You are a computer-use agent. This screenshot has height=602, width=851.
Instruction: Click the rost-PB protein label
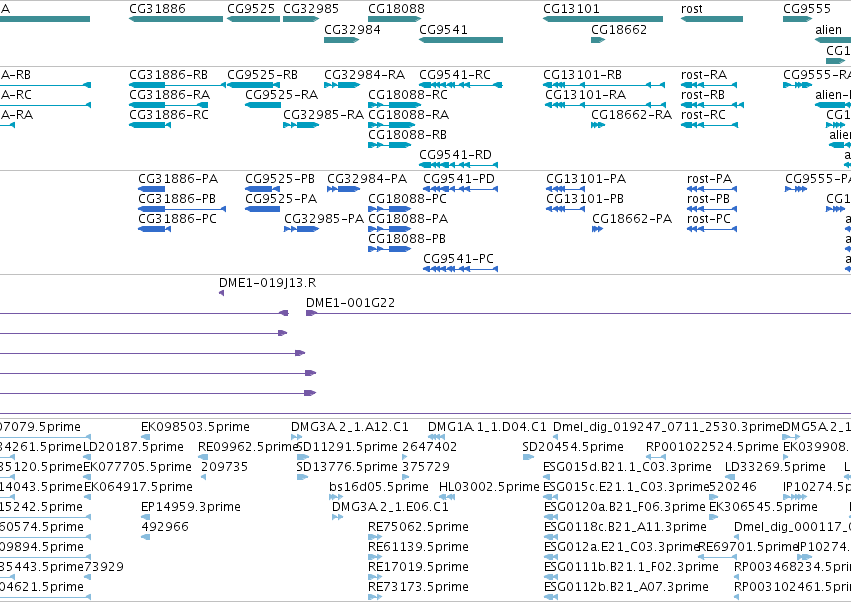[x=709, y=199]
